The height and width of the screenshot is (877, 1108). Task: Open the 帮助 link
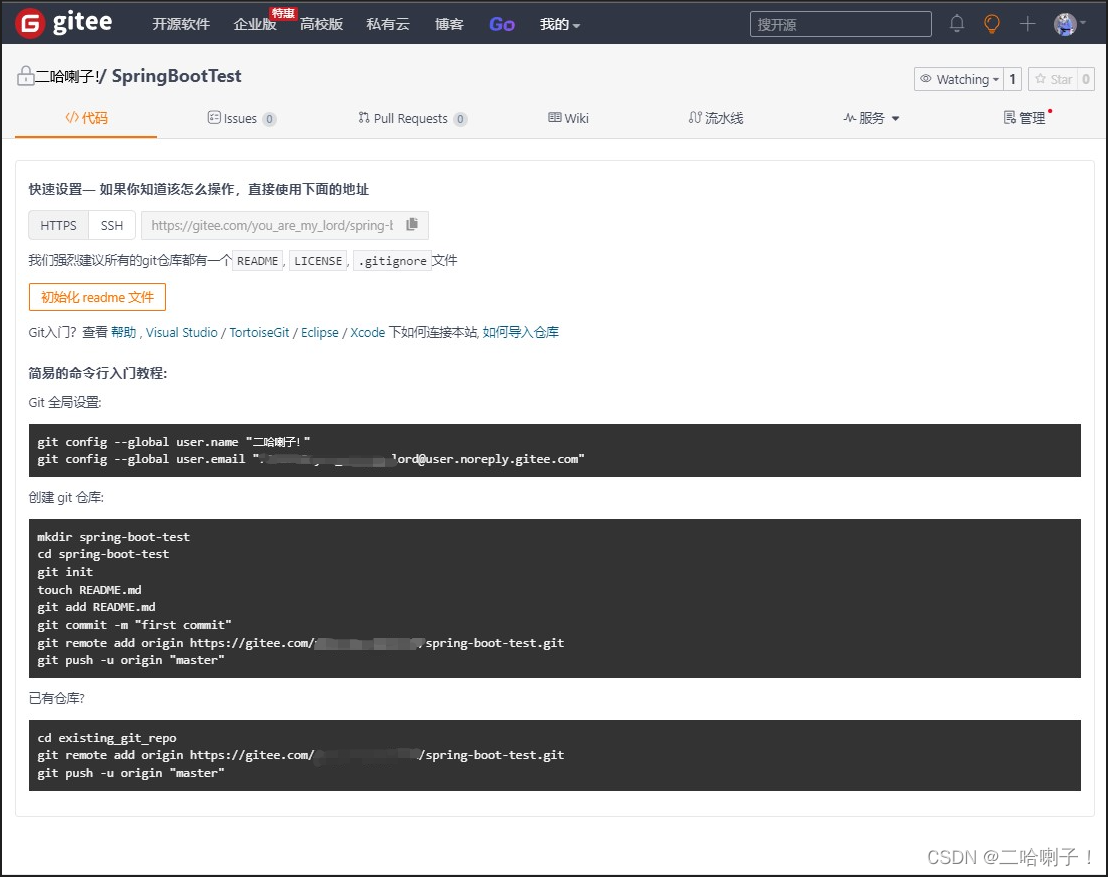(x=124, y=332)
